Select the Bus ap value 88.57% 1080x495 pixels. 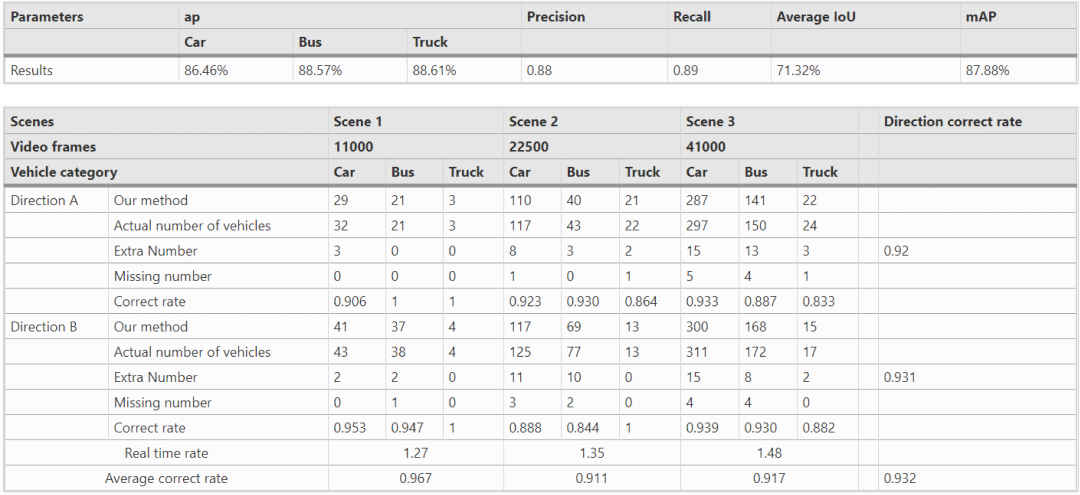tap(320, 70)
